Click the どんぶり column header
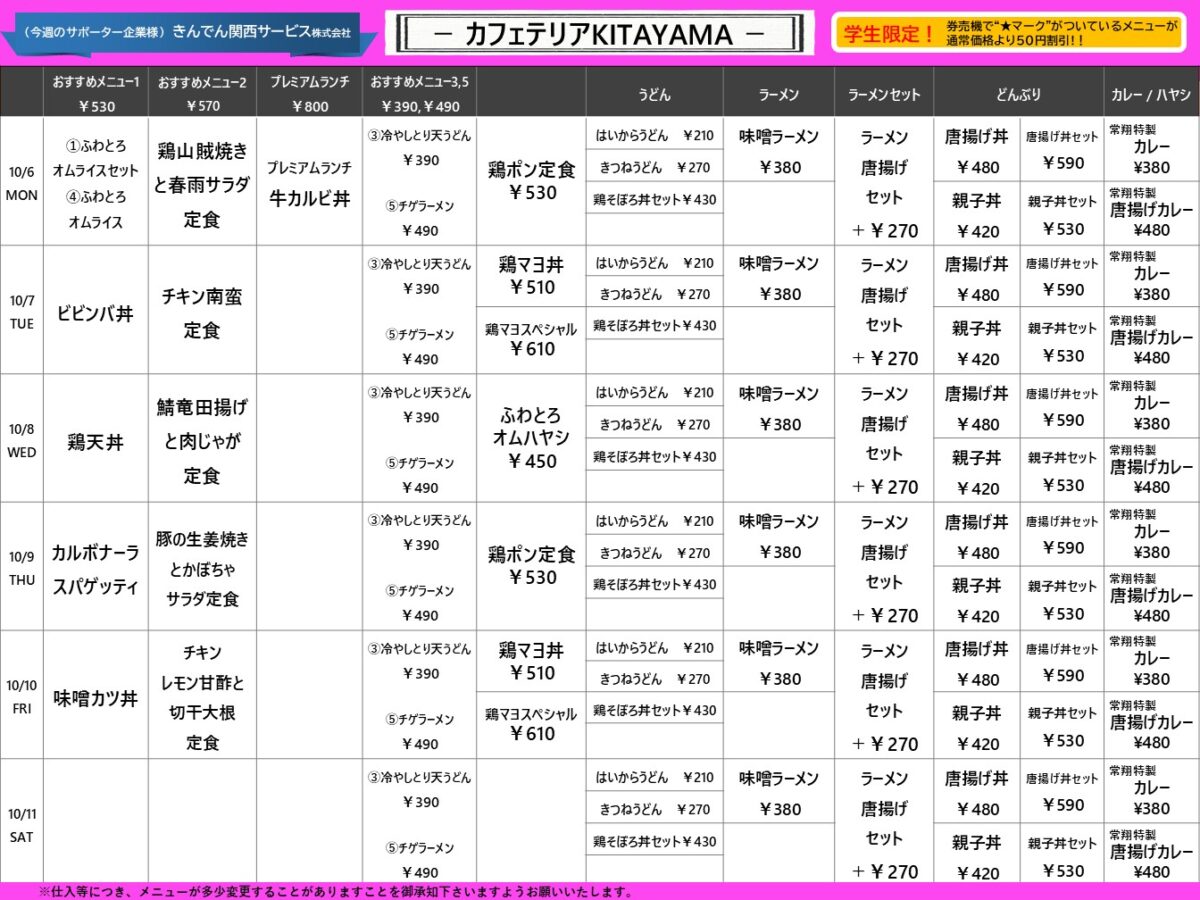 pos(1018,94)
